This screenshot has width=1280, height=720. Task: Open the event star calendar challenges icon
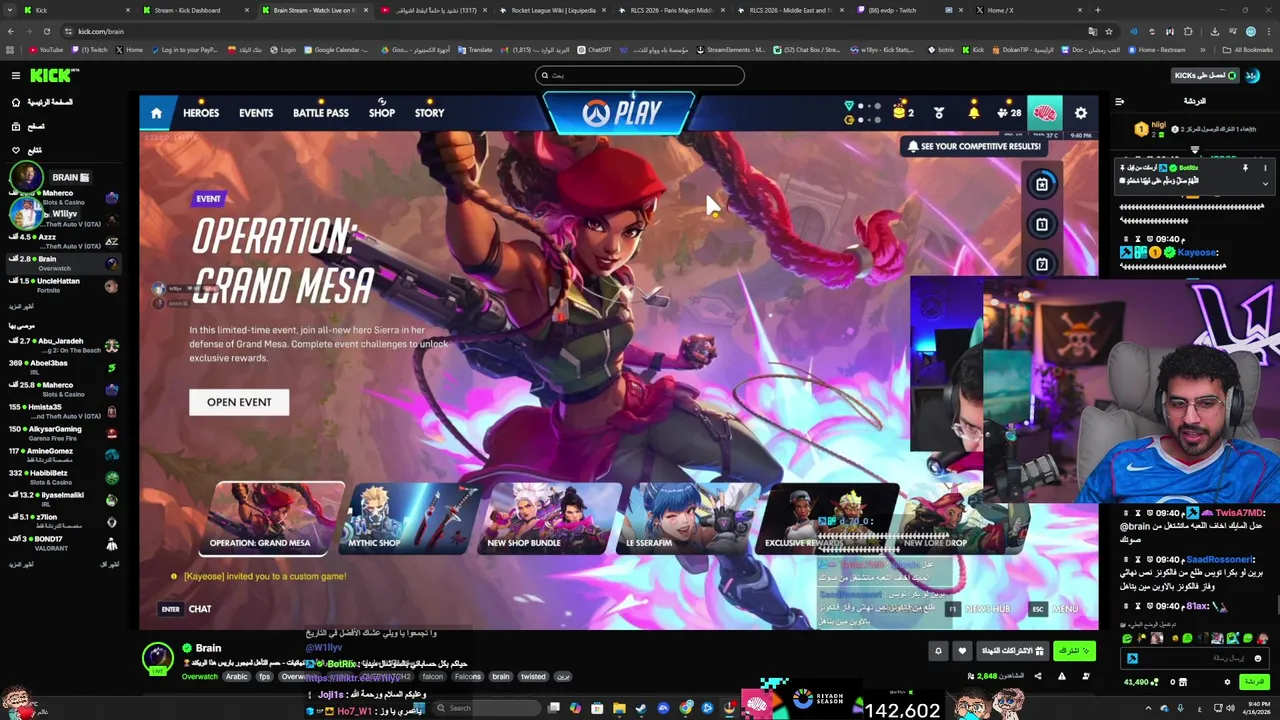pyautogui.click(x=1042, y=184)
